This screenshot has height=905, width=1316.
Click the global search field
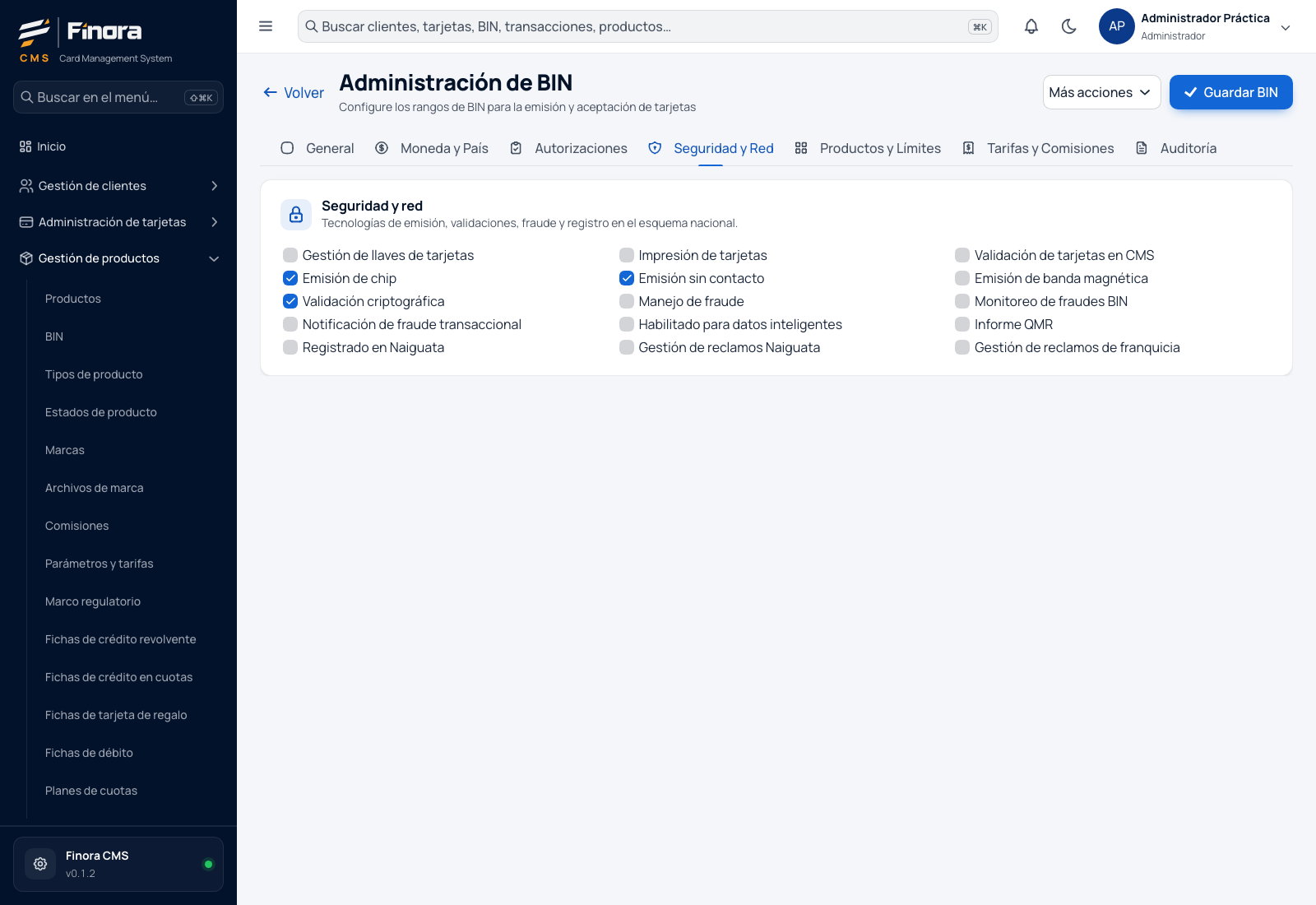[648, 26]
